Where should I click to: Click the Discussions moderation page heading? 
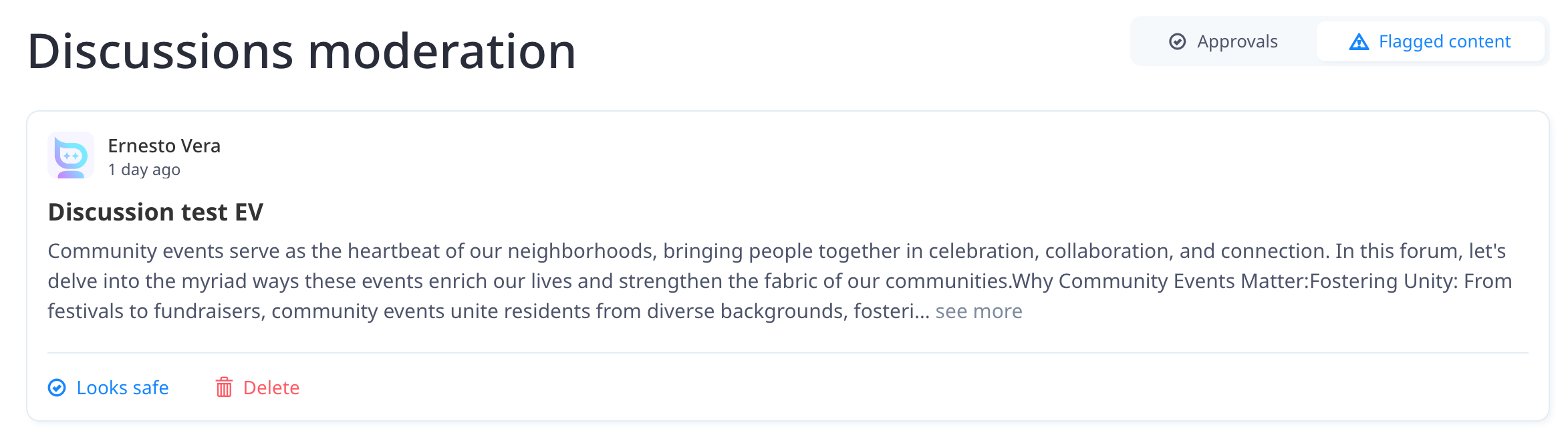click(302, 51)
